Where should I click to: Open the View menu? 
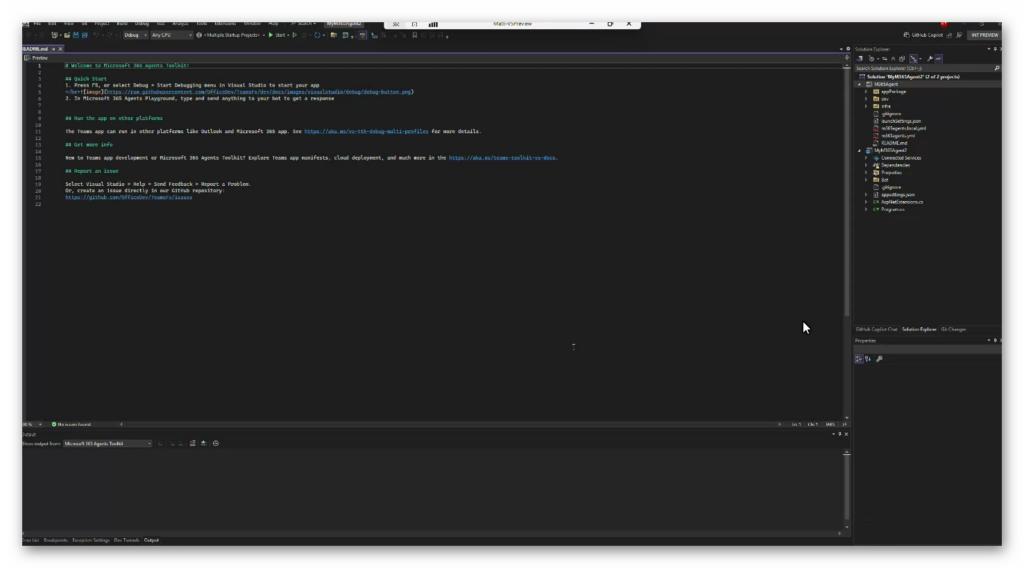coord(69,24)
